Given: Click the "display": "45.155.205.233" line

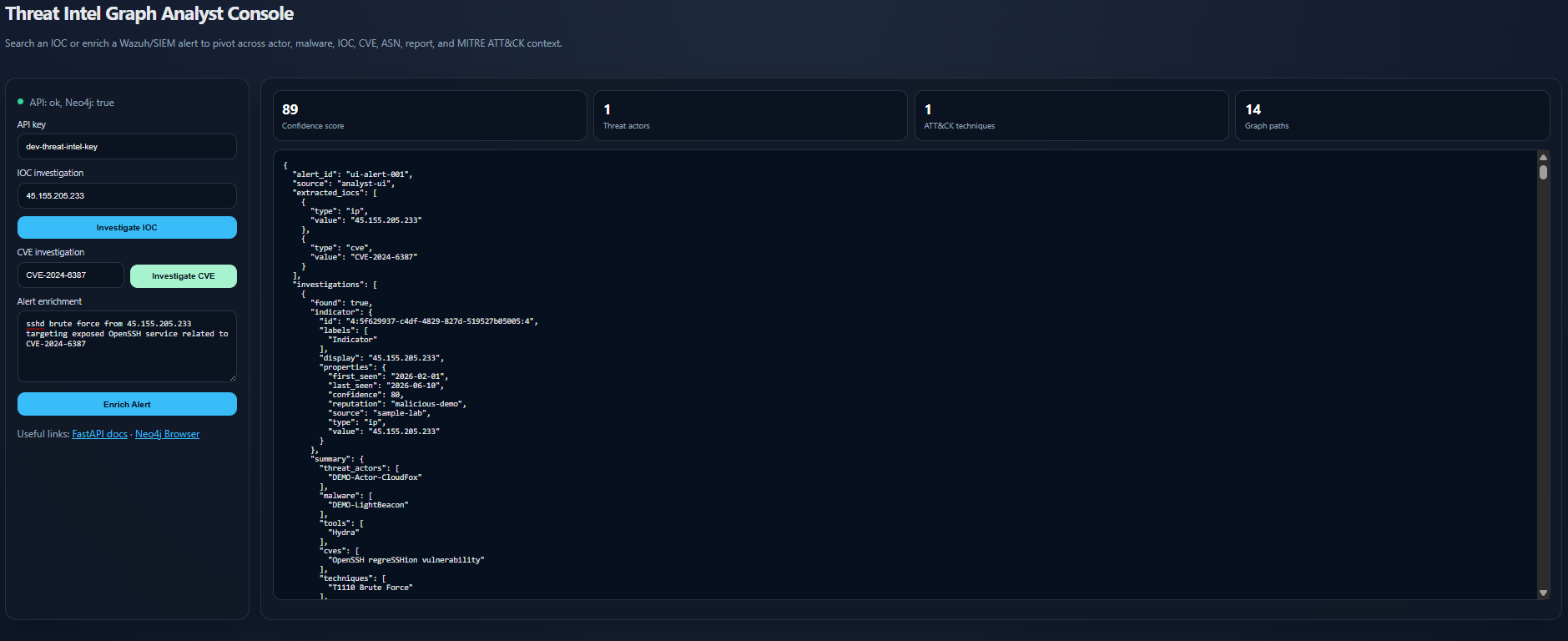Looking at the screenshot, I should click(382, 358).
